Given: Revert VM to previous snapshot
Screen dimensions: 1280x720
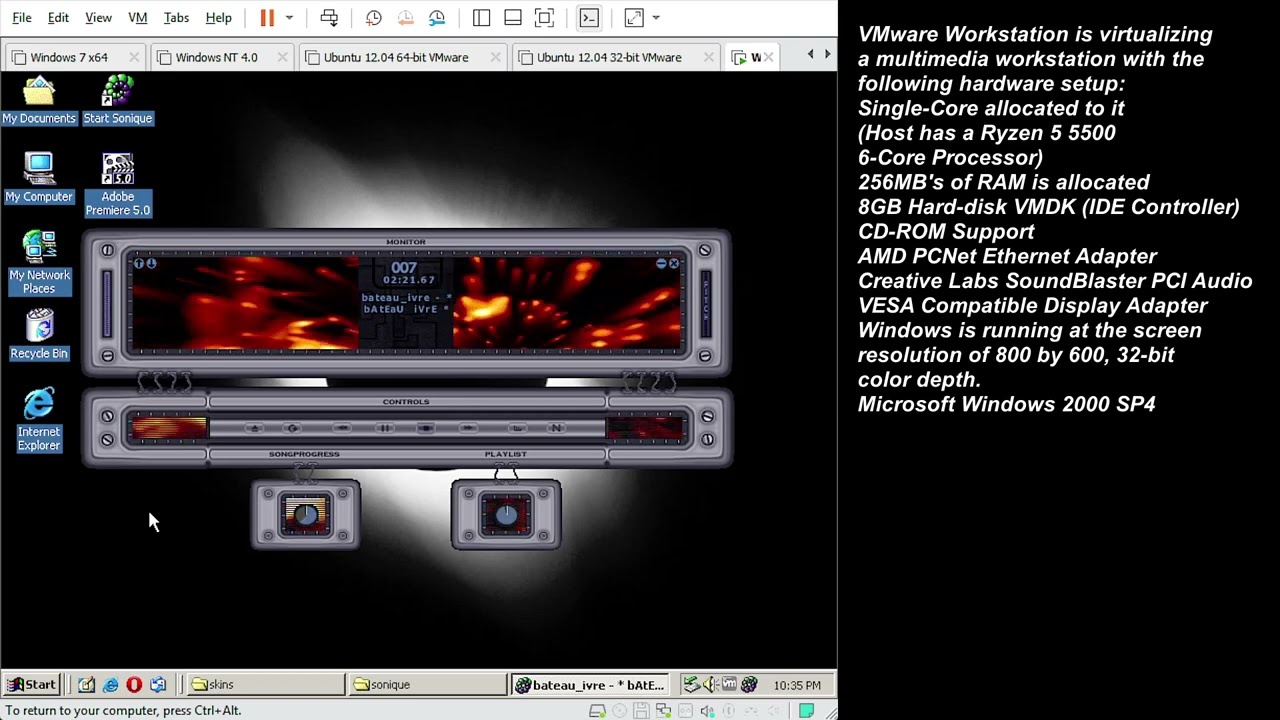Looking at the screenshot, I should tap(405, 18).
